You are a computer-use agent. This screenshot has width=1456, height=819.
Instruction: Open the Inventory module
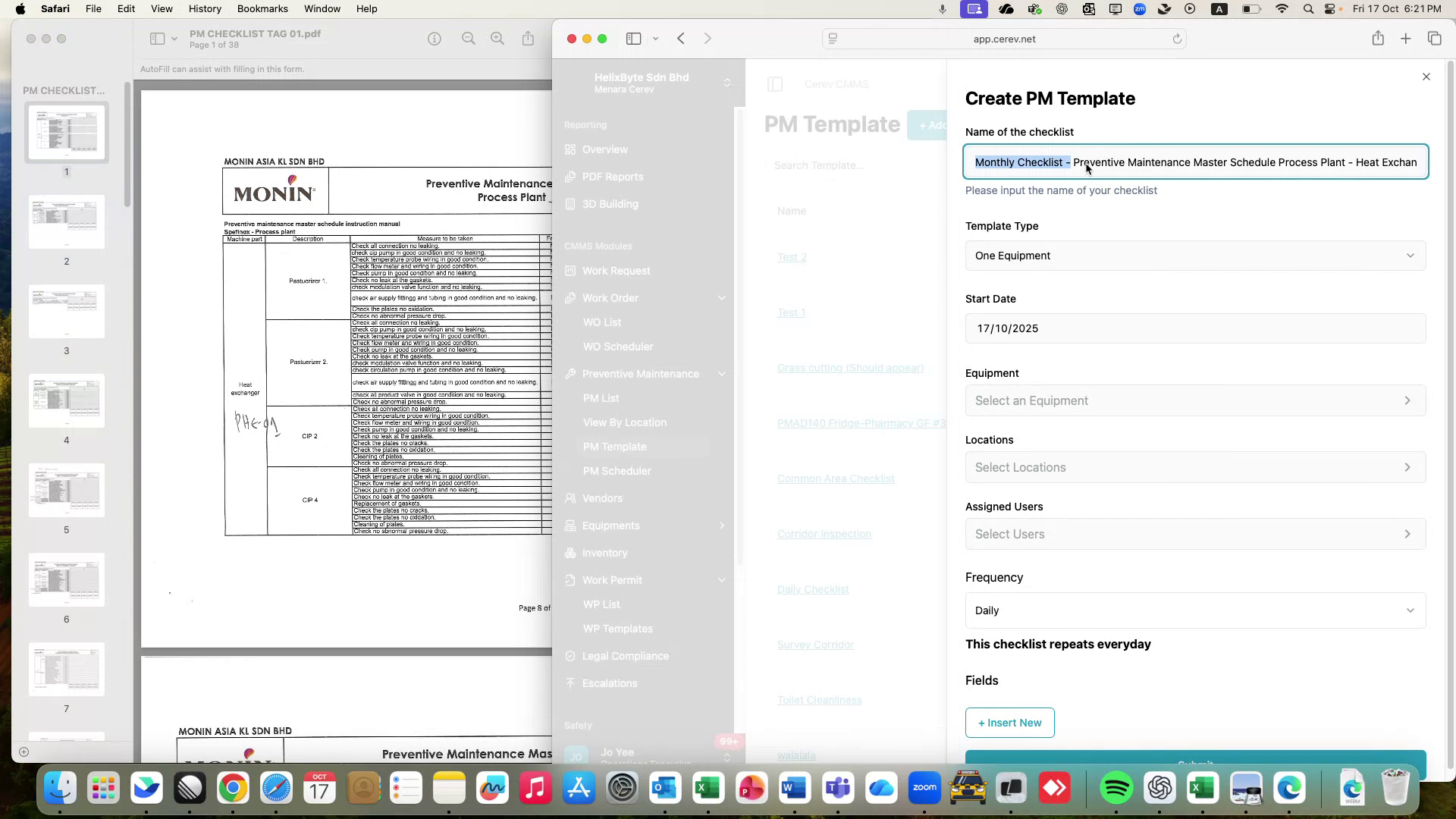604,553
